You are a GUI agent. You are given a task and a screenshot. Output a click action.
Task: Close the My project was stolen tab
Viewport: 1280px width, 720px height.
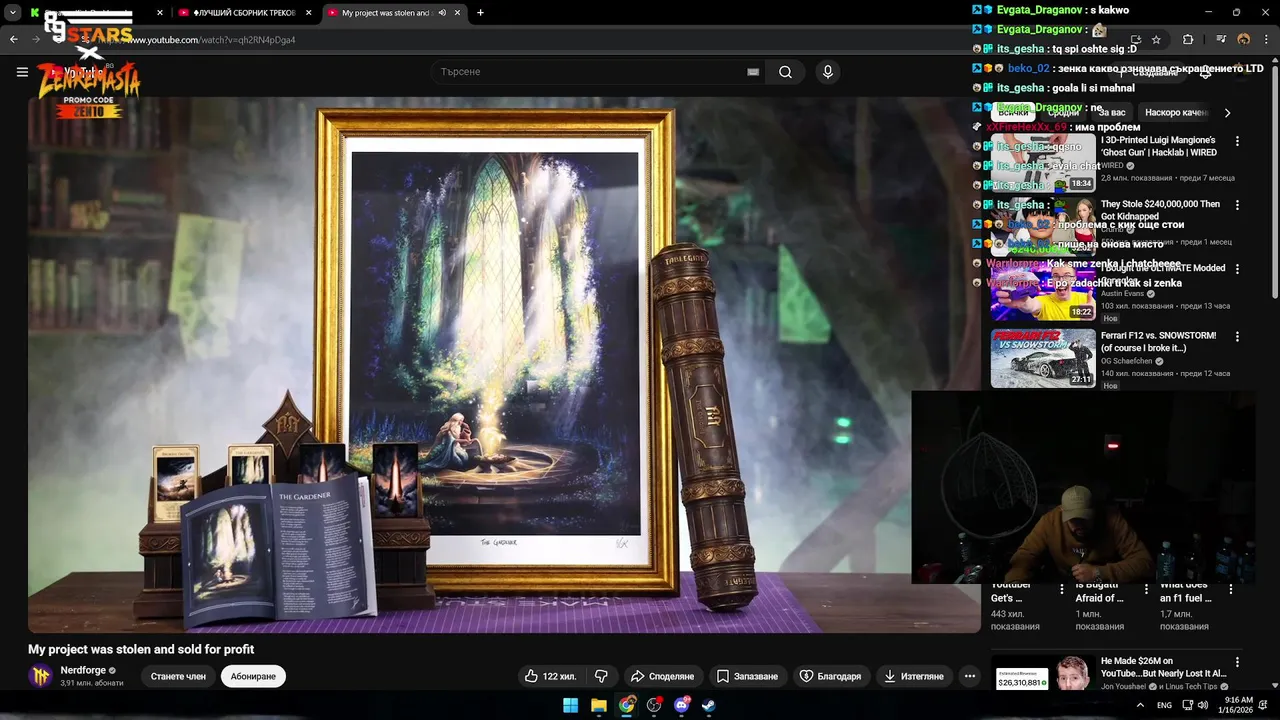click(x=458, y=13)
